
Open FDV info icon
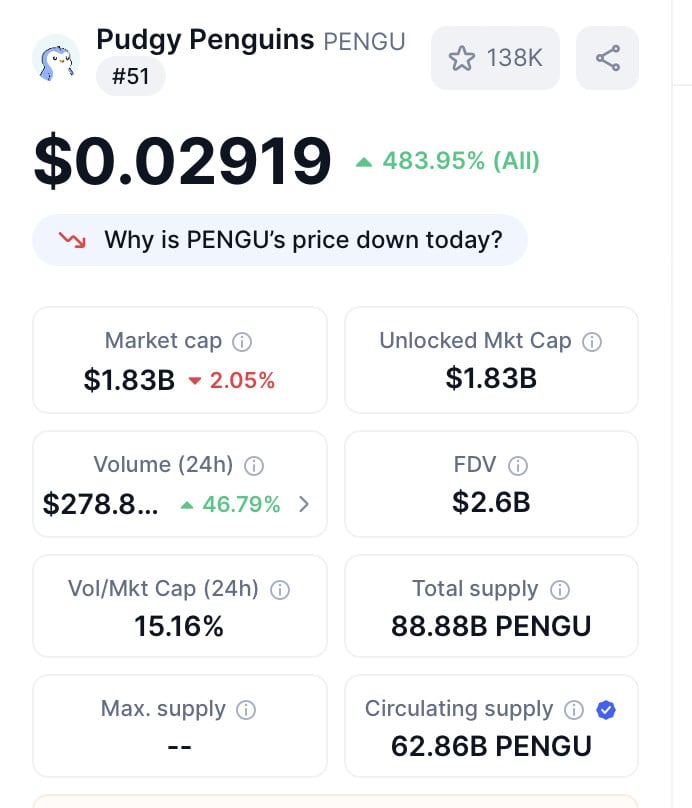(518, 466)
